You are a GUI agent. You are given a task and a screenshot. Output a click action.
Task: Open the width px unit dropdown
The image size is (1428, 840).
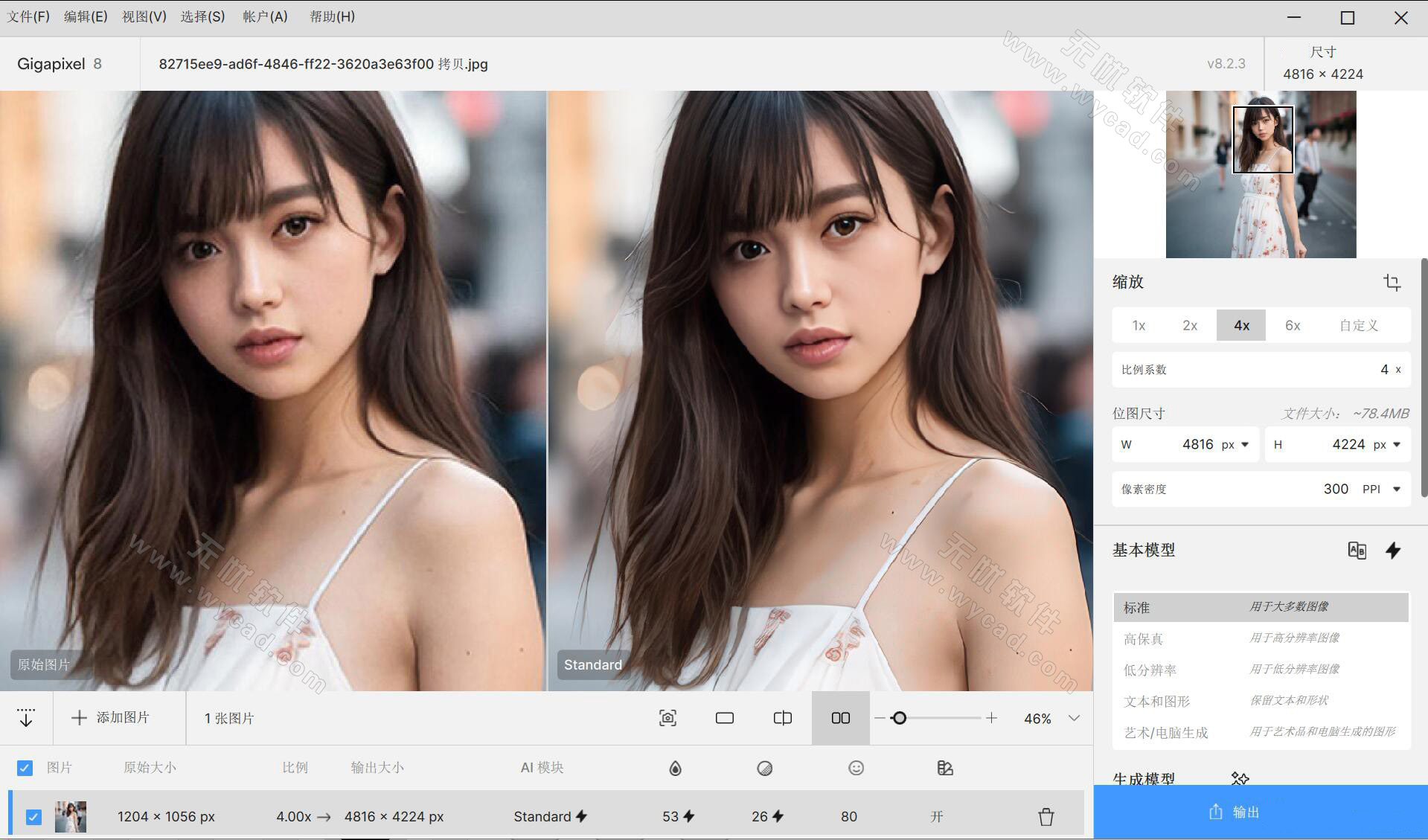click(x=1236, y=445)
